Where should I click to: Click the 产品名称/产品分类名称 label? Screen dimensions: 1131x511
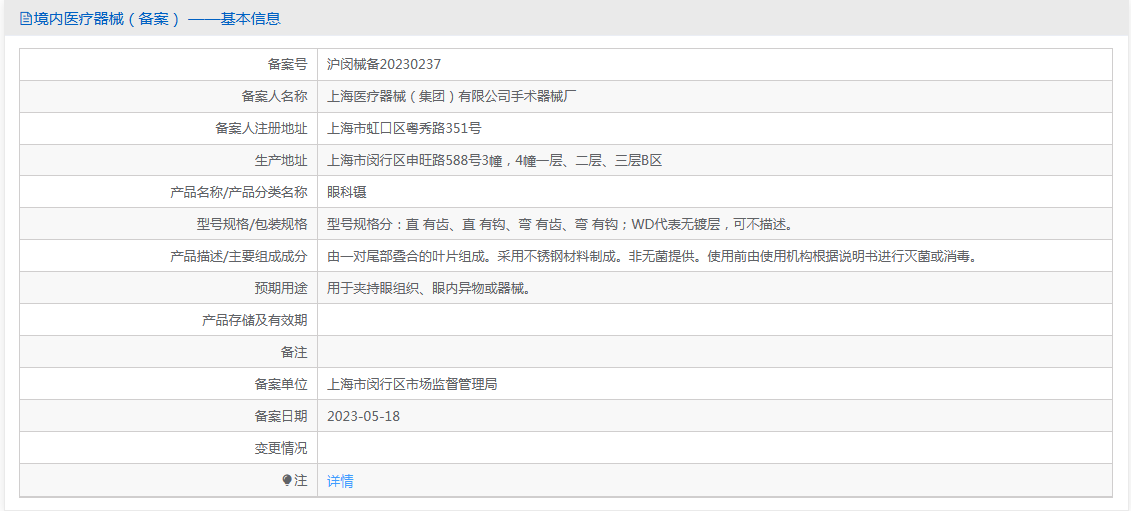click(239, 192)
